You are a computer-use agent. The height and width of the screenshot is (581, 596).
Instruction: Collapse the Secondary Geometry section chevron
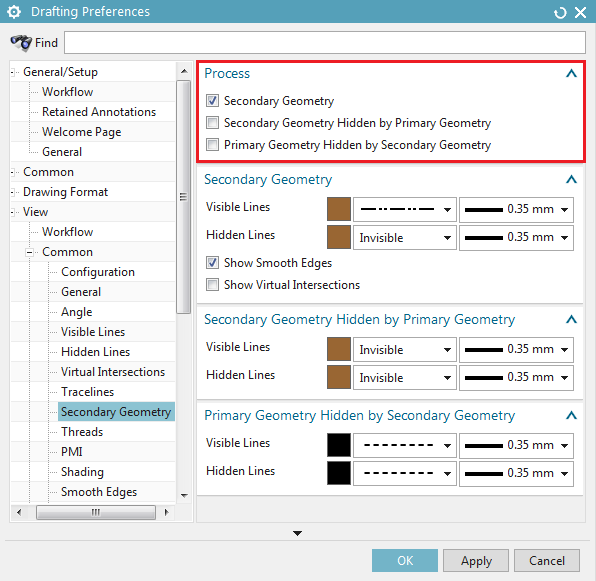(571, 179)
